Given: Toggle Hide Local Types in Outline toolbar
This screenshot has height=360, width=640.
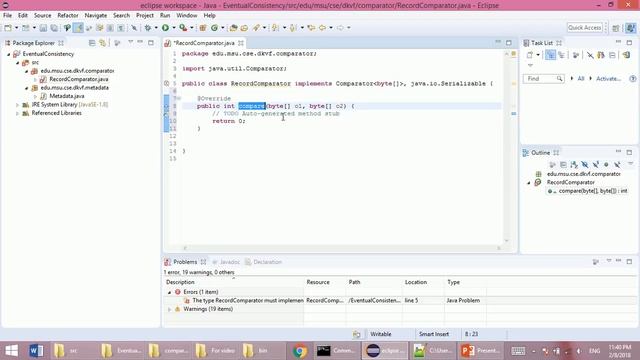Looking at the screenshot, I should pos(617,164).
